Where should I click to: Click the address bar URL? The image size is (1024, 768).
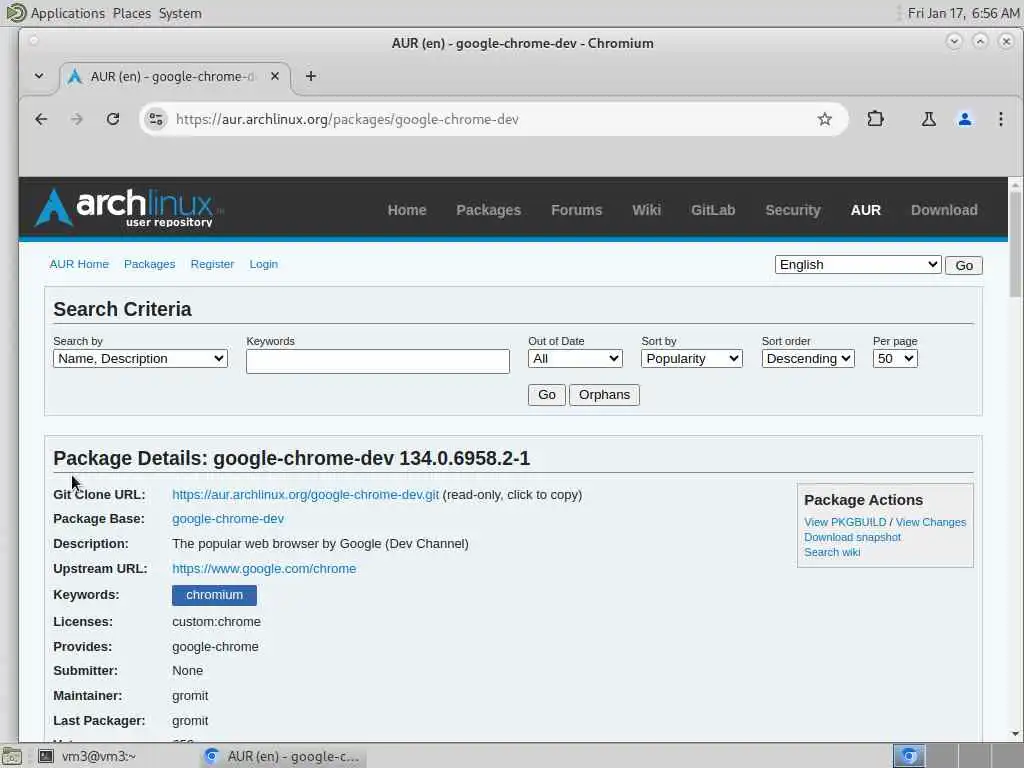point(347,119)
